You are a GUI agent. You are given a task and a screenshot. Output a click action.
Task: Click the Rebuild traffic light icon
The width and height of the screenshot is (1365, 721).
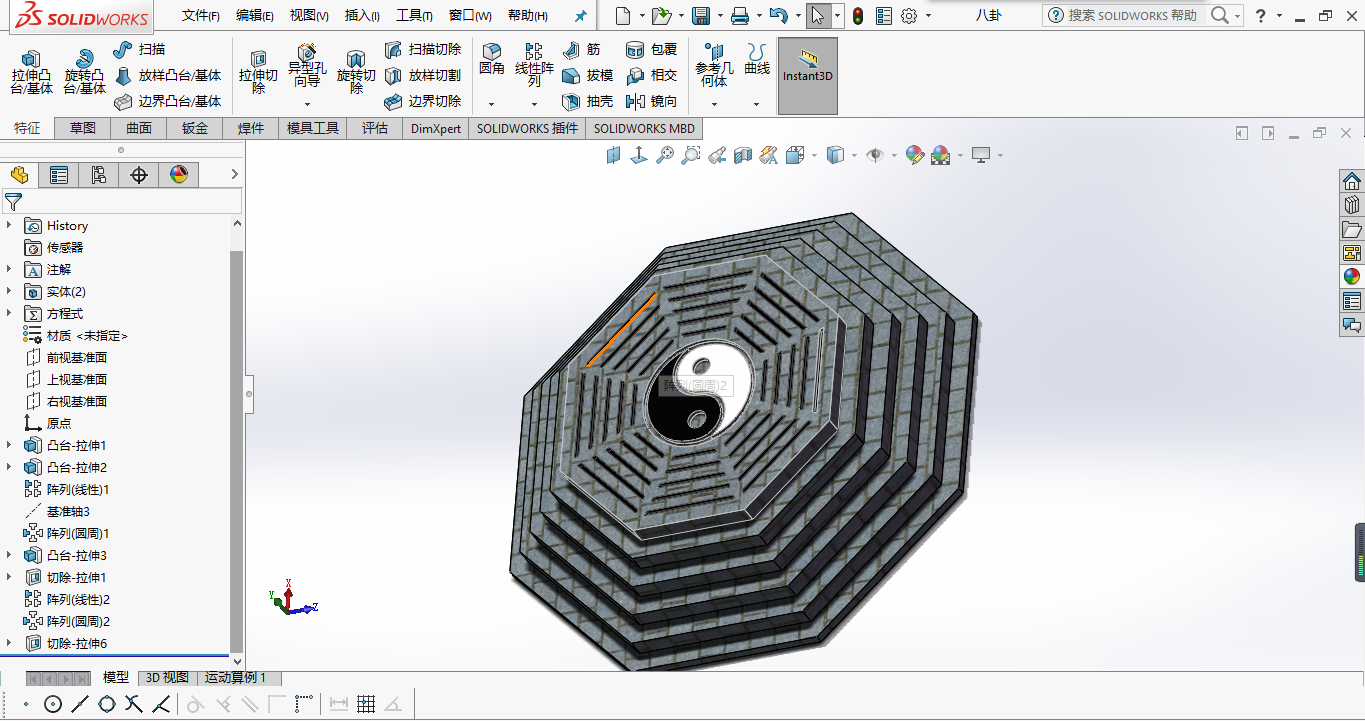point(858,16)
